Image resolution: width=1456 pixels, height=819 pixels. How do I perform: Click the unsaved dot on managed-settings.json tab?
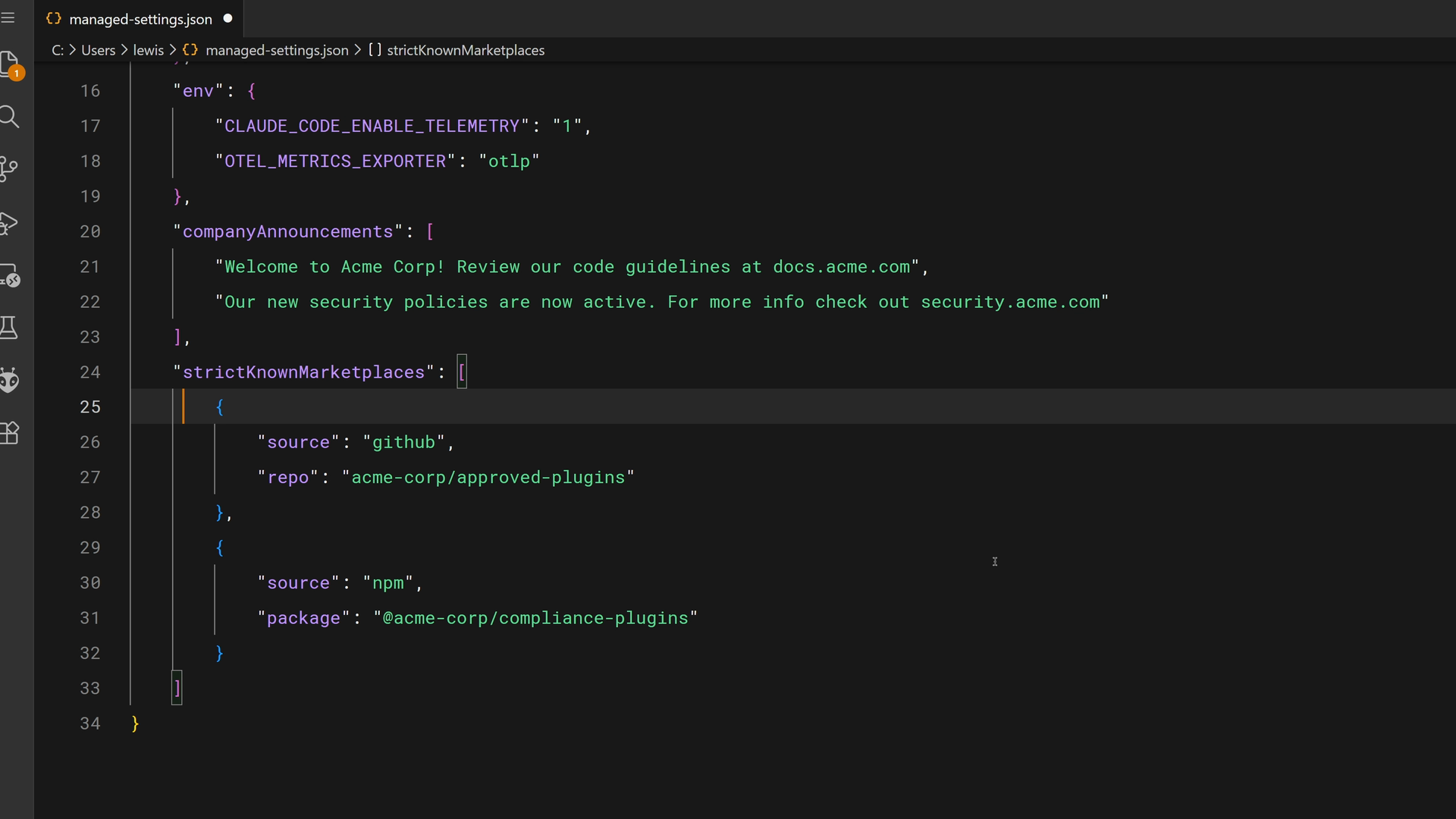(x=227, y=18)
